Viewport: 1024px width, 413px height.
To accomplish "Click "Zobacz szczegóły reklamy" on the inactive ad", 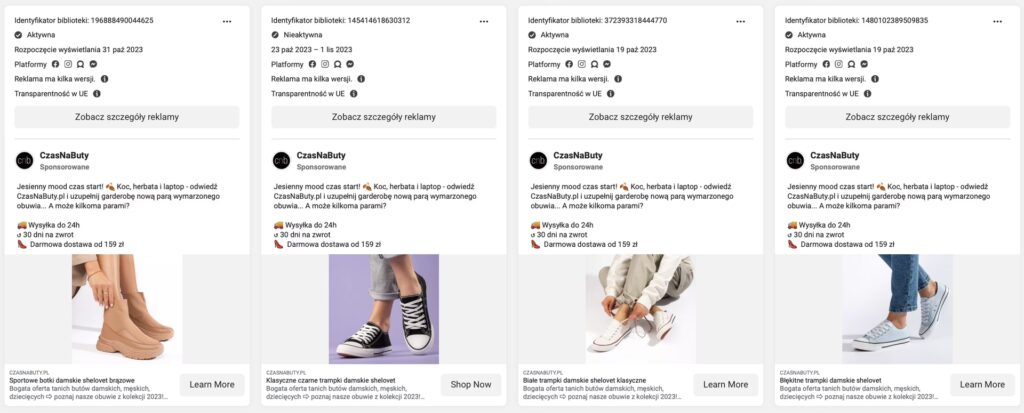I will coord(384,117).
